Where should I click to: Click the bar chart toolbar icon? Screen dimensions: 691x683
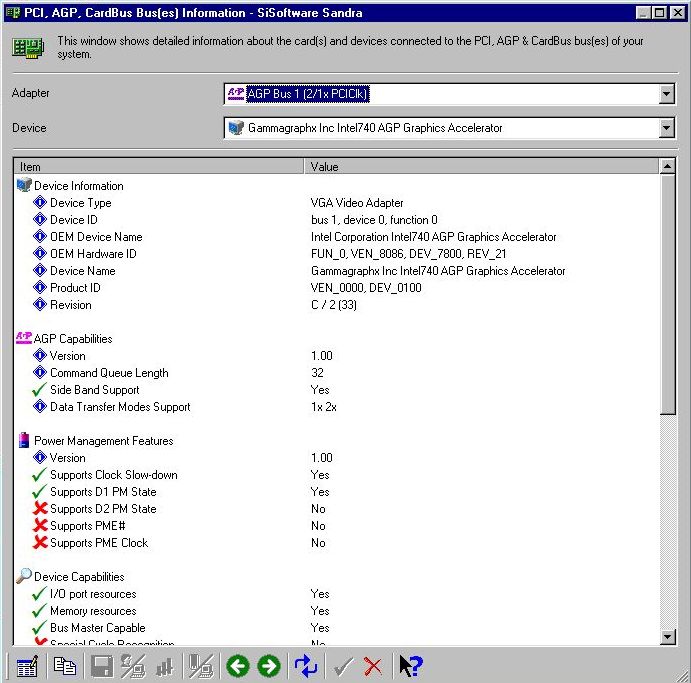coord(164,667)
